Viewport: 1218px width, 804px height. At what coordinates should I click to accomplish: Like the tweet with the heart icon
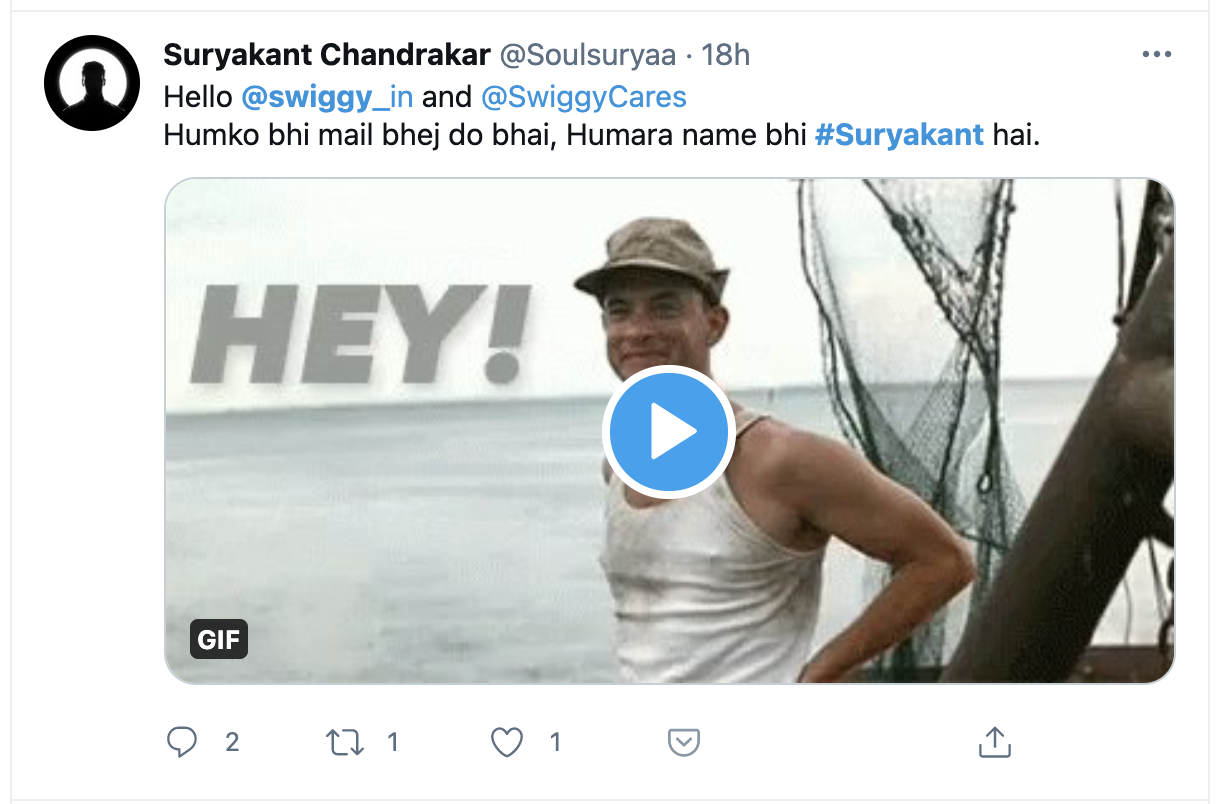coord(508,742)
